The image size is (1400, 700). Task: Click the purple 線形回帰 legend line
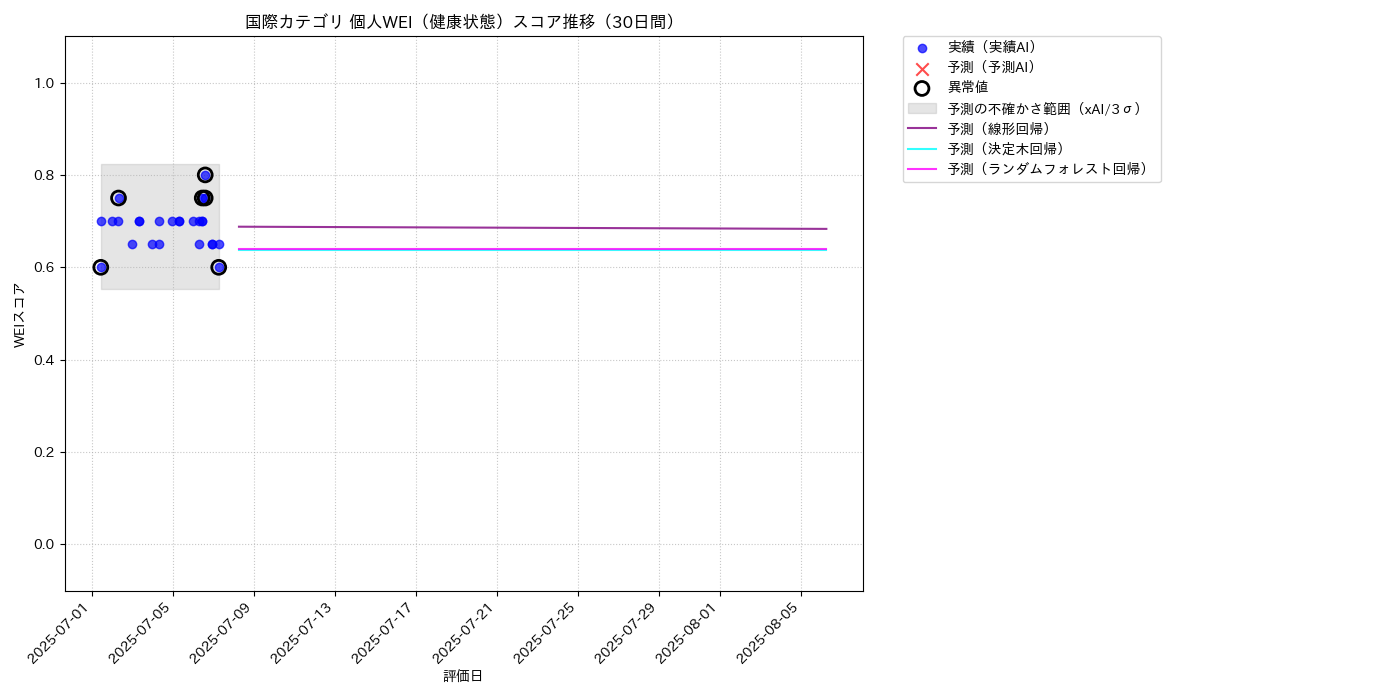[922, 128]
